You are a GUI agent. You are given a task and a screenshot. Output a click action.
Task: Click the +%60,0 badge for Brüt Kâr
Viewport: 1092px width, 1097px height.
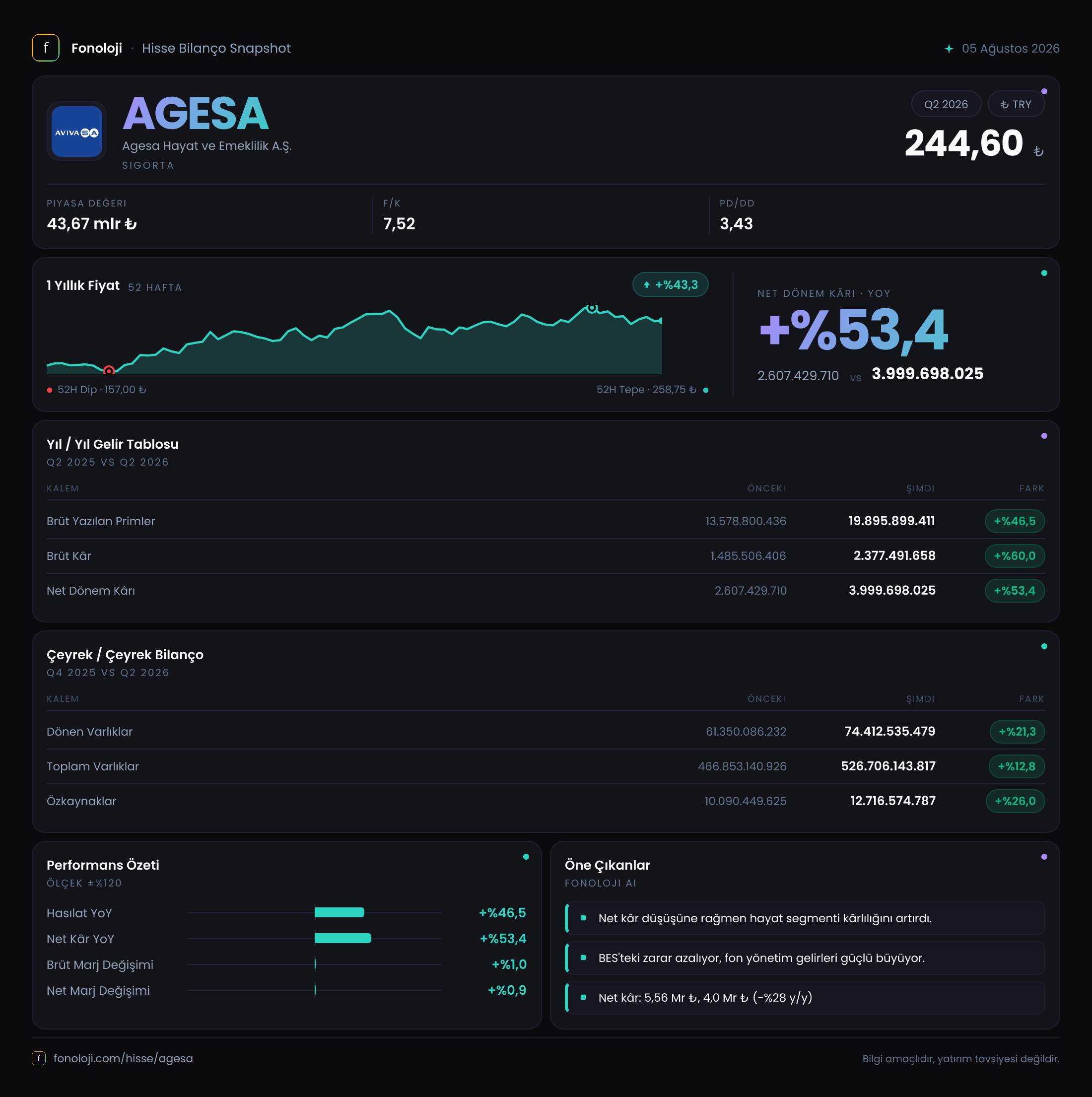click(x=1014, y=555)
